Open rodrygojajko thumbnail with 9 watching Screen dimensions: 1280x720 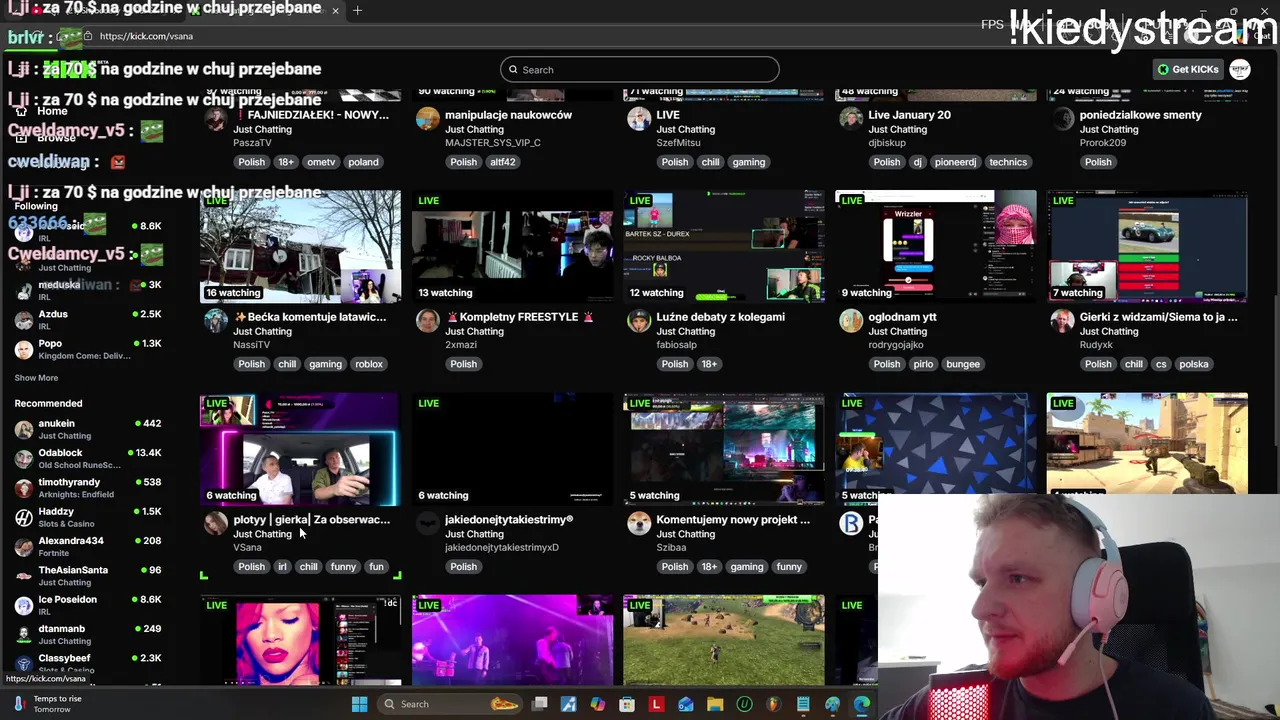[x=935, y=246]
